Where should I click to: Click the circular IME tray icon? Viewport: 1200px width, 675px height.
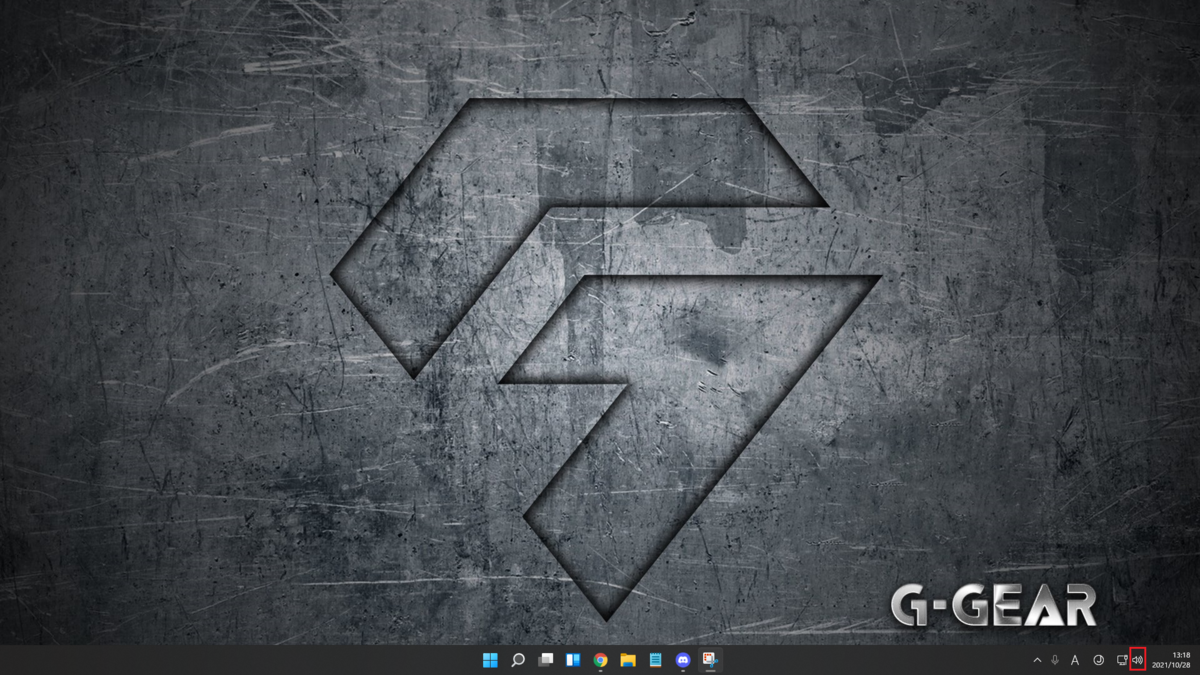(1098, 660)
